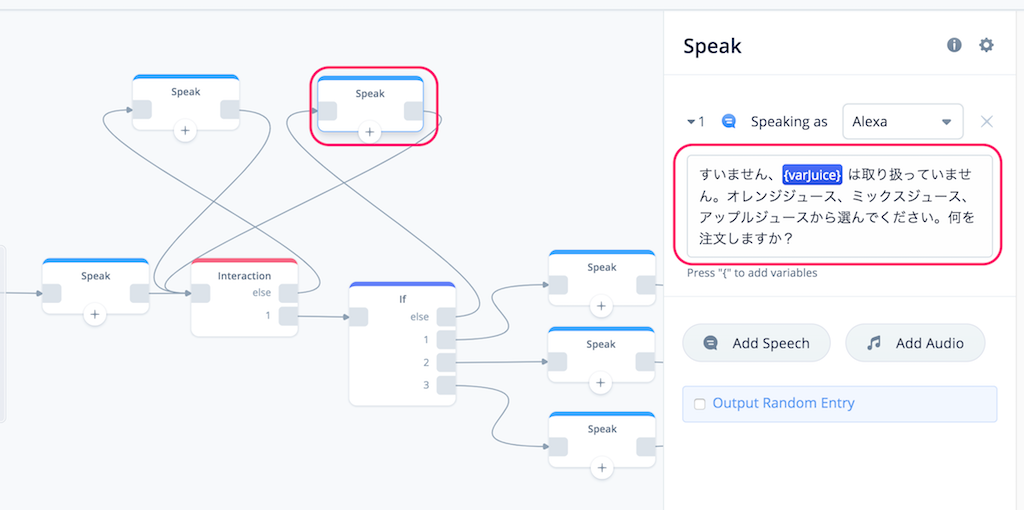Select the {varJuice} variable tag
This screenshot has width=1024, height=510.
tap(812, 174)
